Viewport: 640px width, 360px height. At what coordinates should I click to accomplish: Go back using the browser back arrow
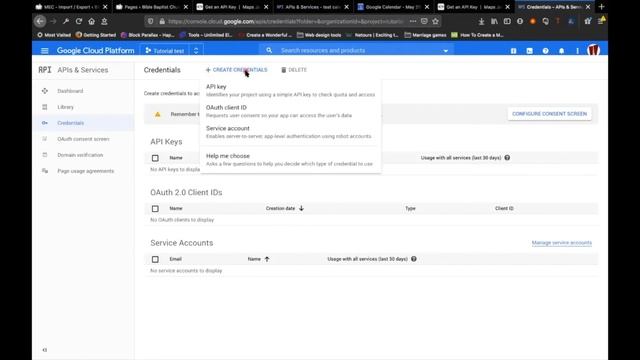(x=40, y=21)
